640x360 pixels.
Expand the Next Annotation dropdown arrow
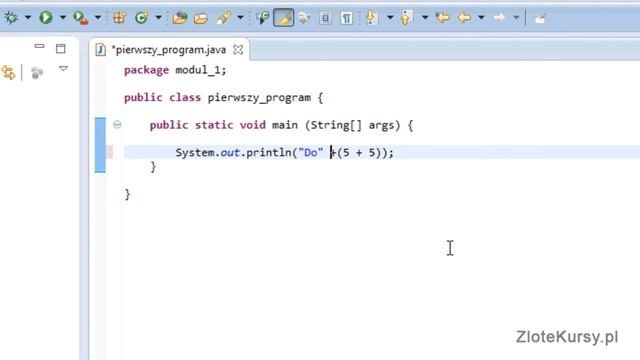click(390, 18)
